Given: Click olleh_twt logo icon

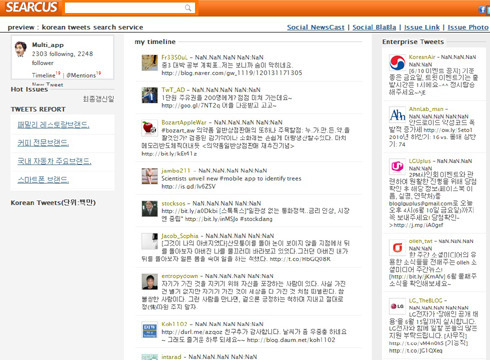Looking at the screenshot, I should point(397,247).
